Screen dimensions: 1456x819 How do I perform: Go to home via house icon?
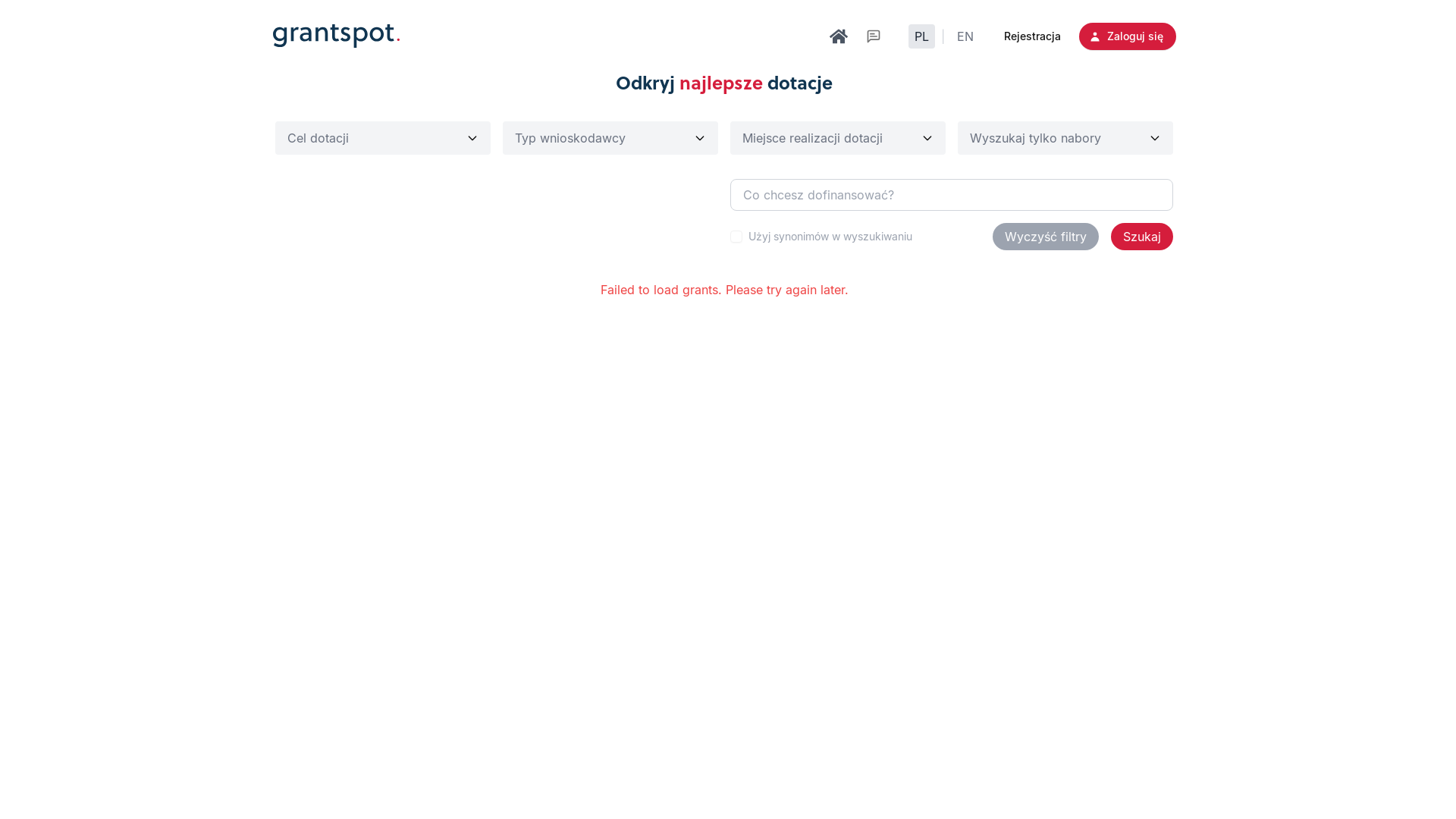[838, 36]
